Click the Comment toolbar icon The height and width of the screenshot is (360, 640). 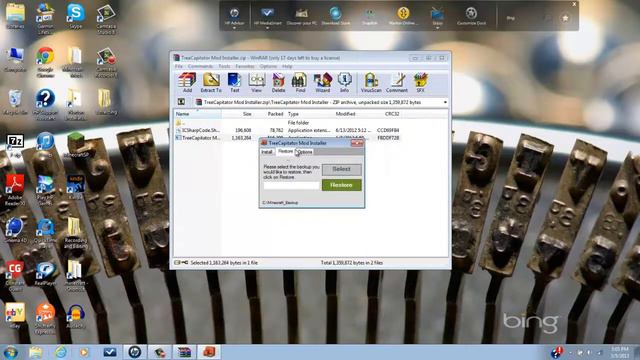tap(397, 82)
